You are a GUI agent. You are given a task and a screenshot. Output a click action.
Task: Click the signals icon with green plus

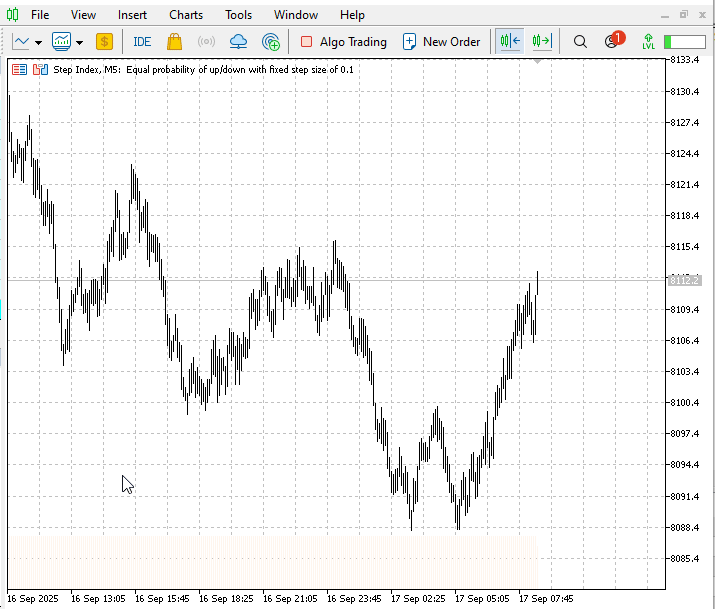click(x=270, y=42)
